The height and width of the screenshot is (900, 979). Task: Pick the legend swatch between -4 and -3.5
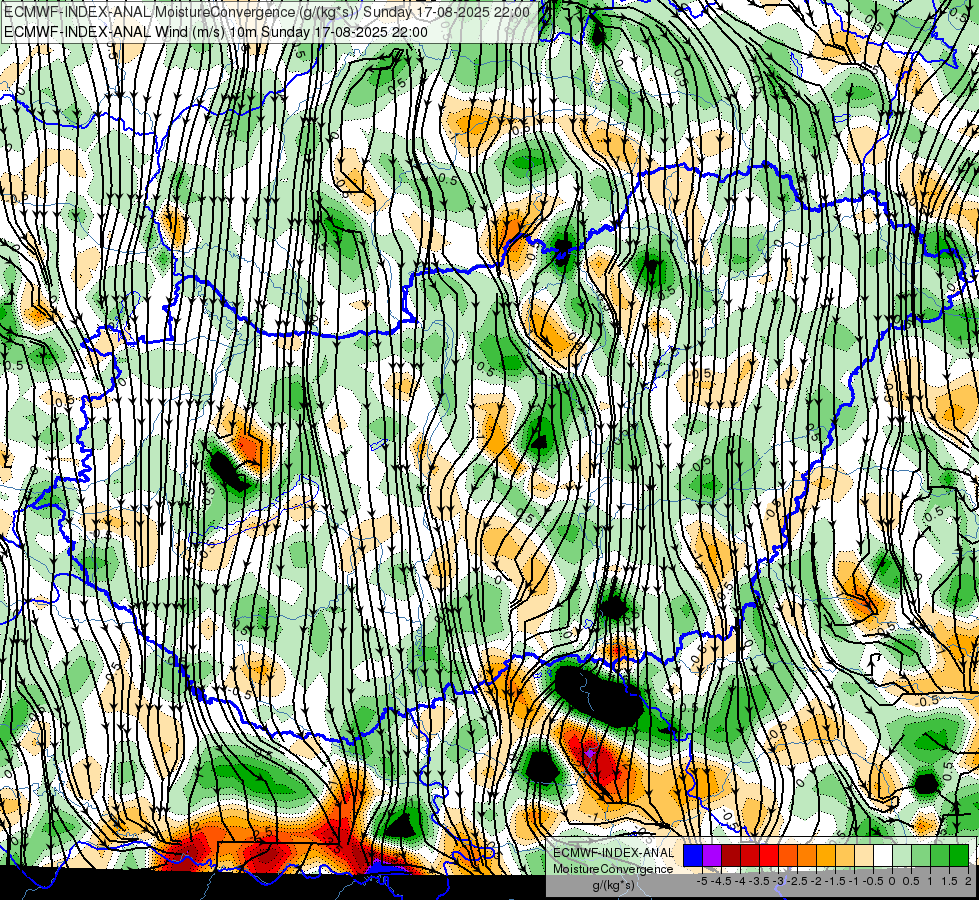pyautogui.click(x=750, y=855)
